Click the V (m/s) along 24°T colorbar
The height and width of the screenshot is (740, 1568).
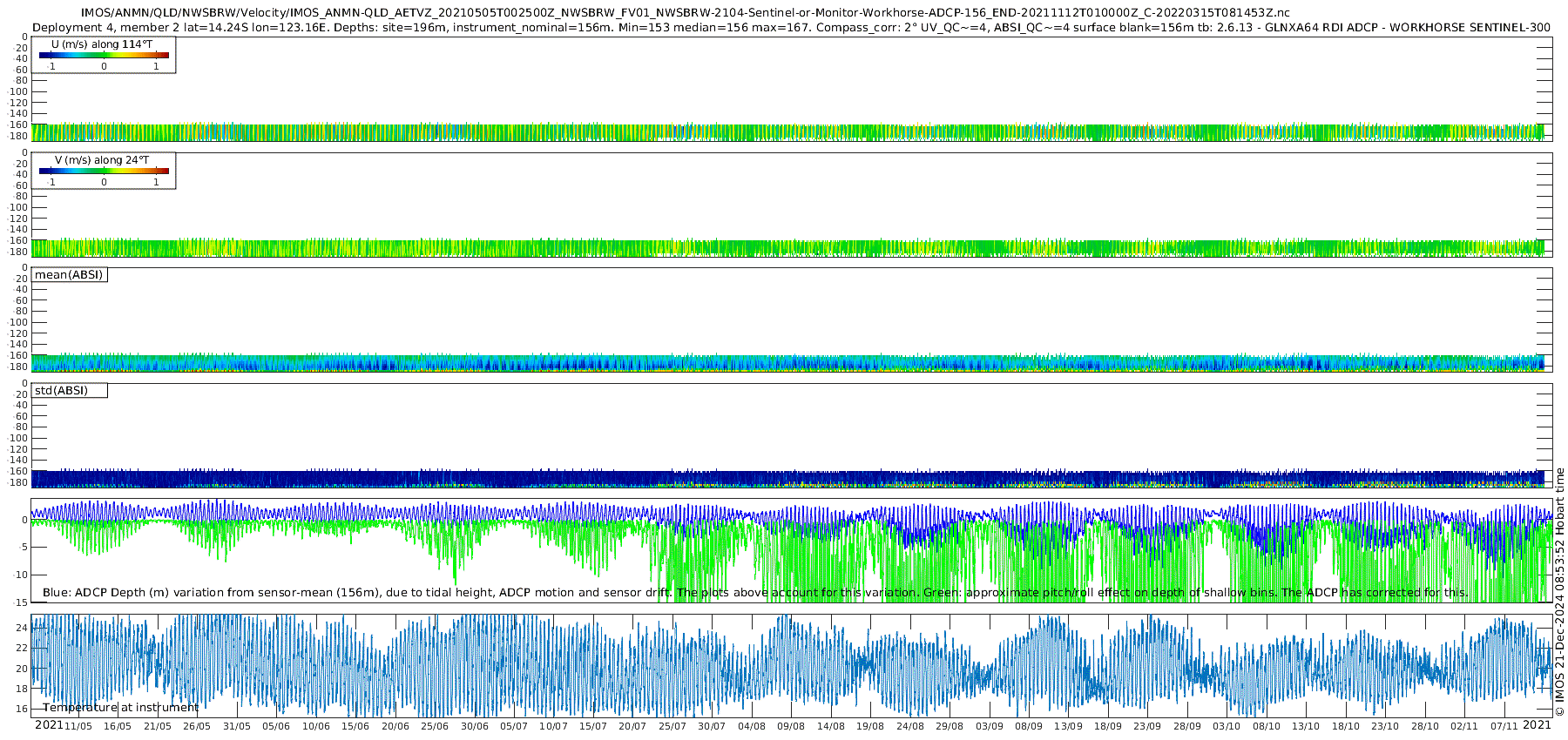[104, 171]
